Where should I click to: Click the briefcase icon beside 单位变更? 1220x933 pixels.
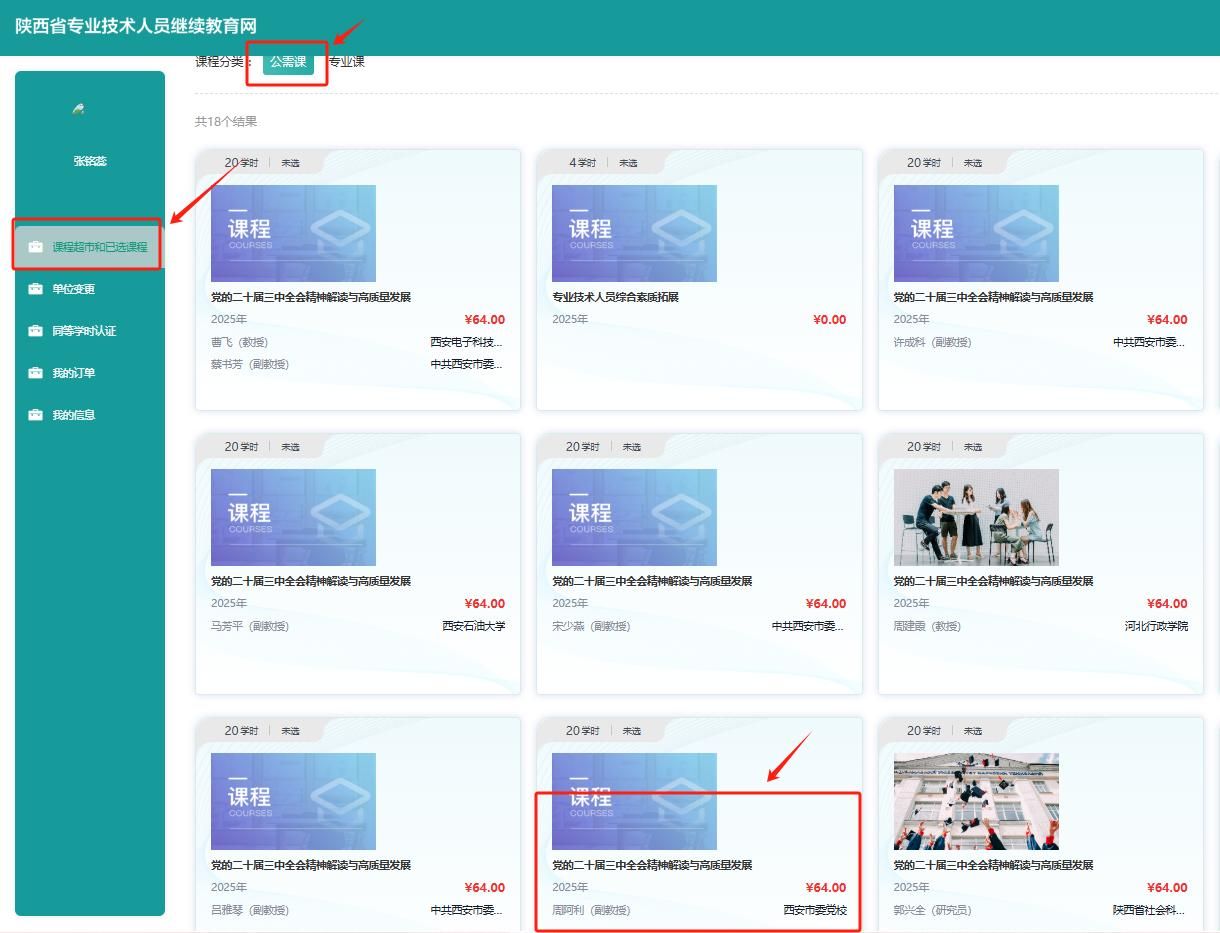[x=36, y=289]
